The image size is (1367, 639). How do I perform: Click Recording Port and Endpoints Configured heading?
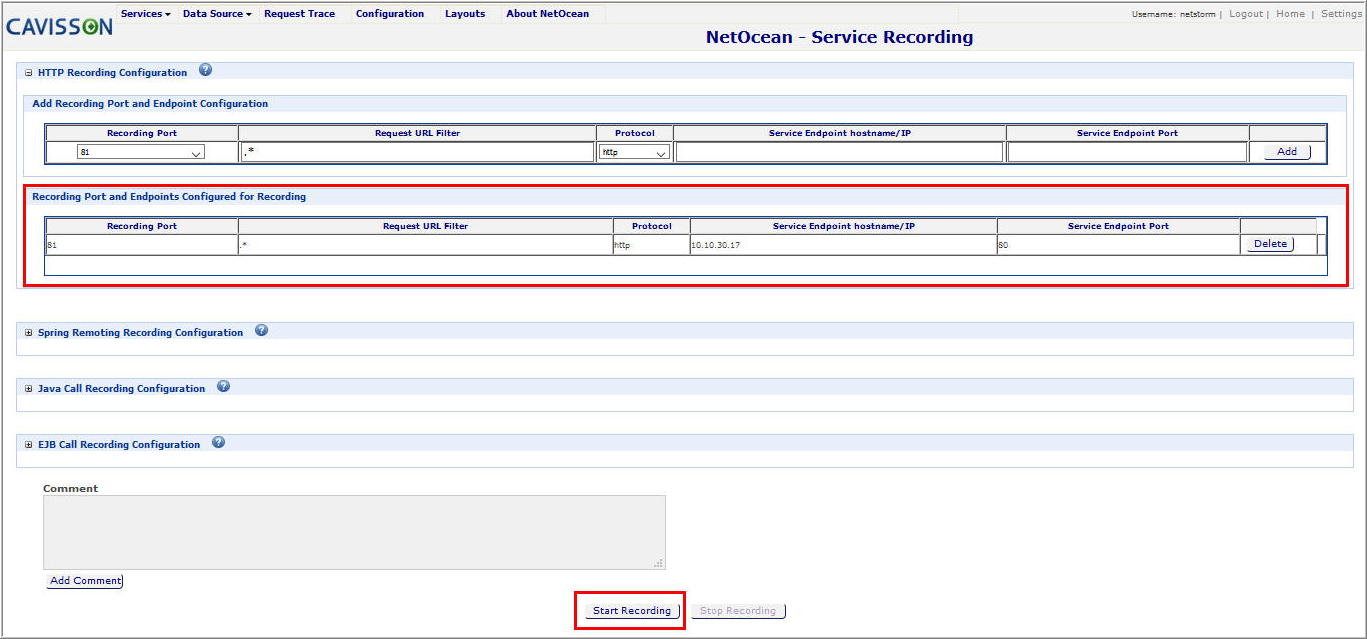pos(169,197)
